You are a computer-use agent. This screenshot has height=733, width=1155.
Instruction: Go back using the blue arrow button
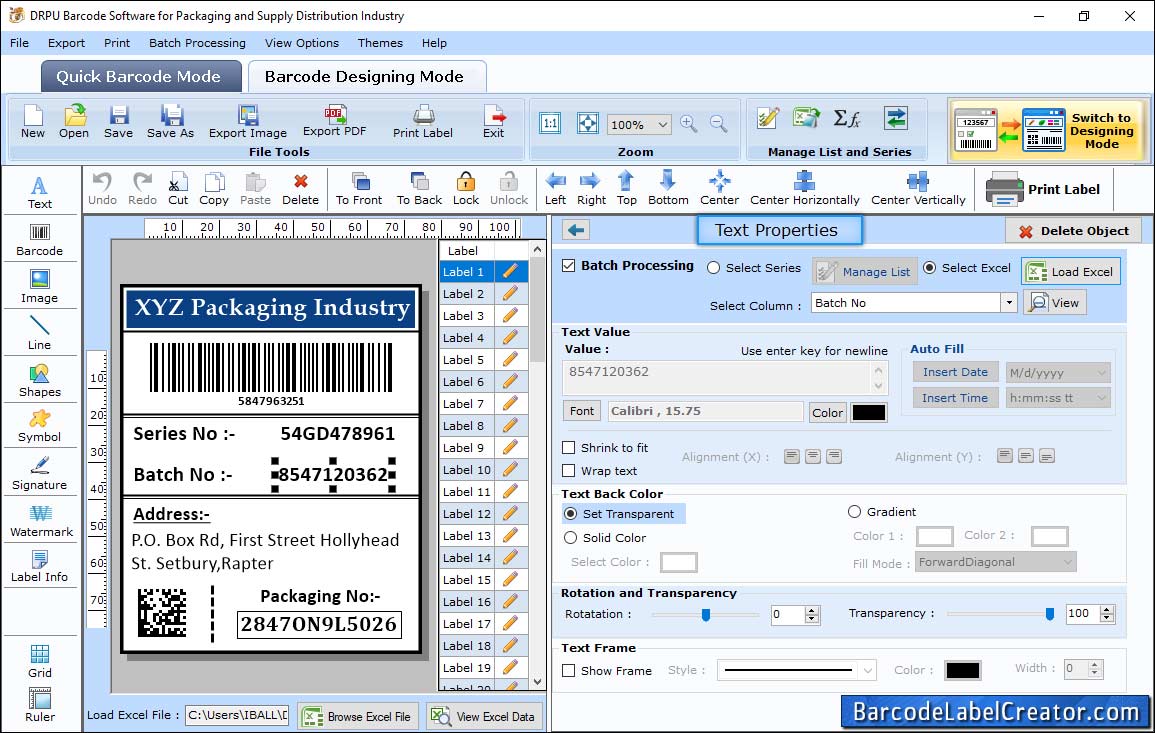tap(576, 230)
